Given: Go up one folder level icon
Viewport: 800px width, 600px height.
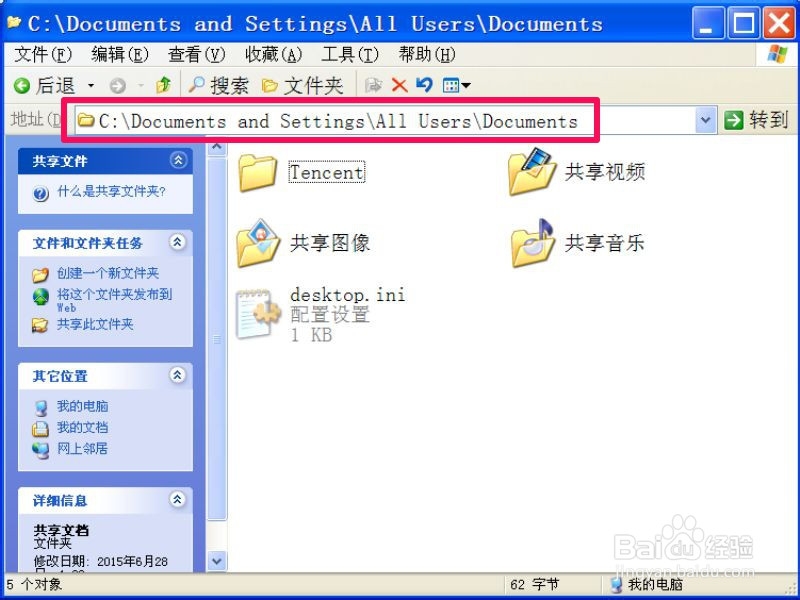Looking at the screenshot, I should point(164,85).
